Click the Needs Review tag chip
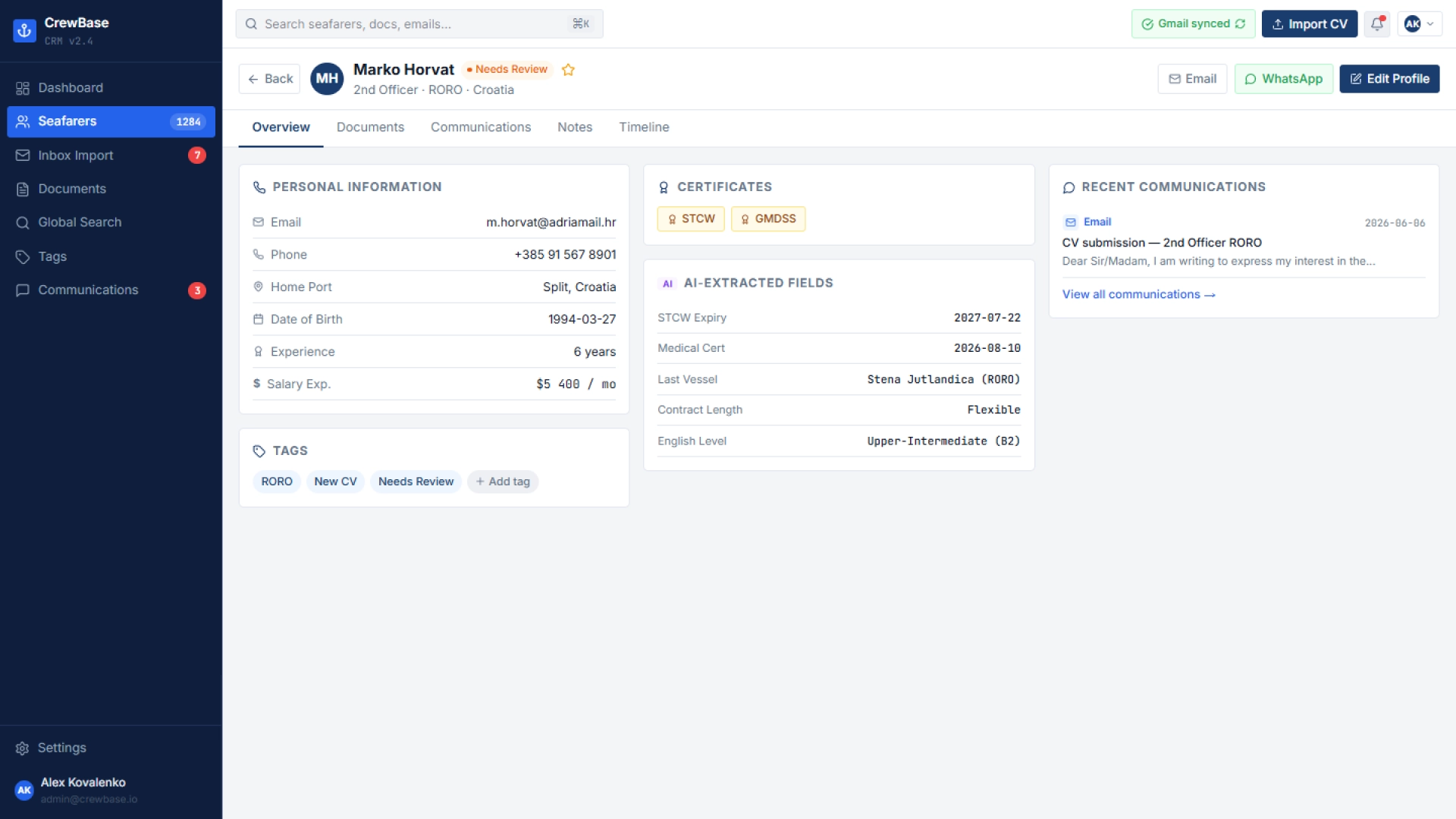This screenshot has height=819, width=1456. coord(416,482)
